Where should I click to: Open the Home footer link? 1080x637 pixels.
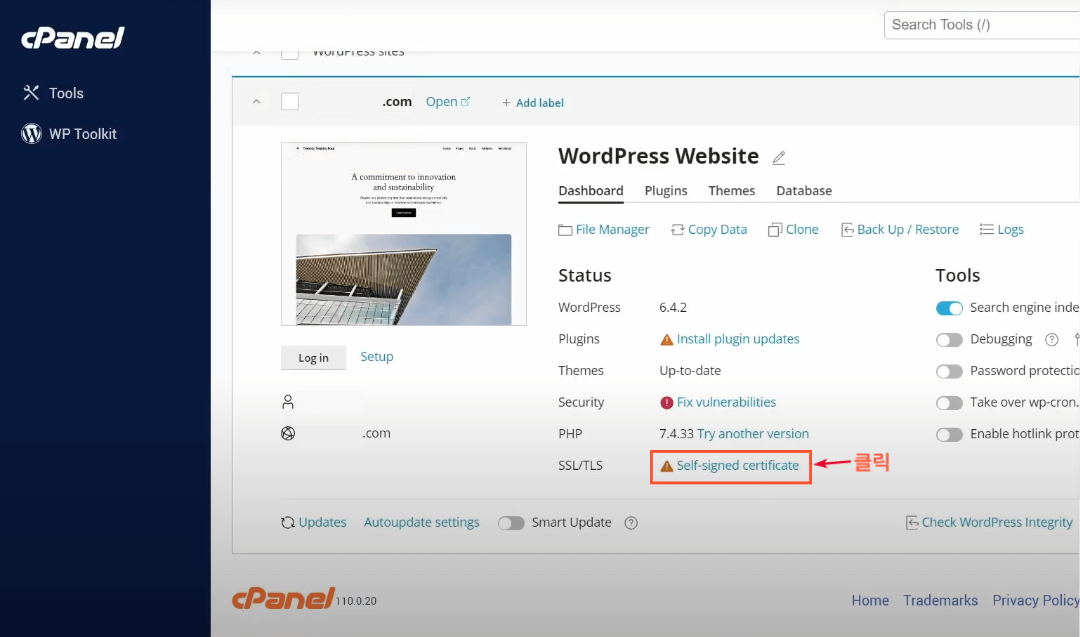[x=870, y=601]
